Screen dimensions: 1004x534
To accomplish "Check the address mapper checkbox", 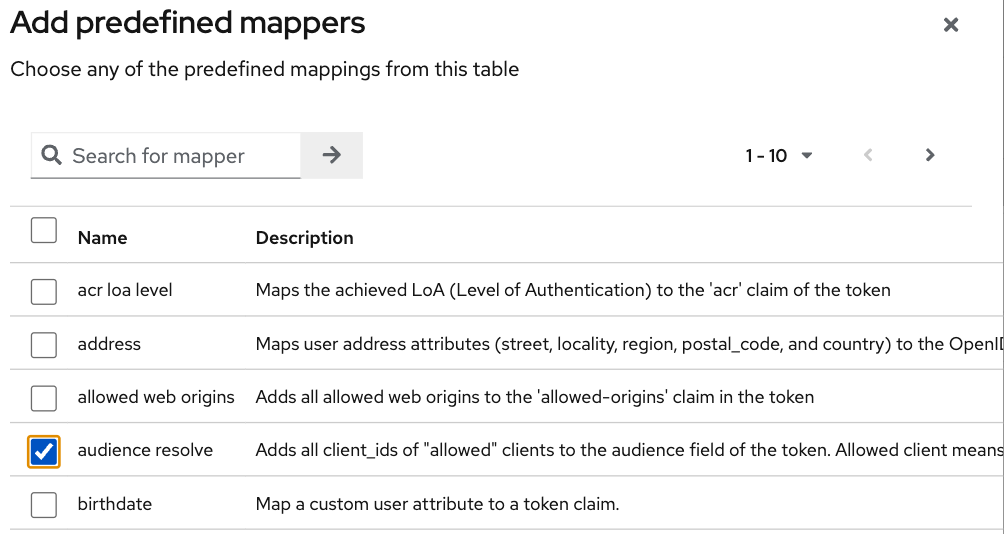I will pyautogui.click(x=44, y=345).
